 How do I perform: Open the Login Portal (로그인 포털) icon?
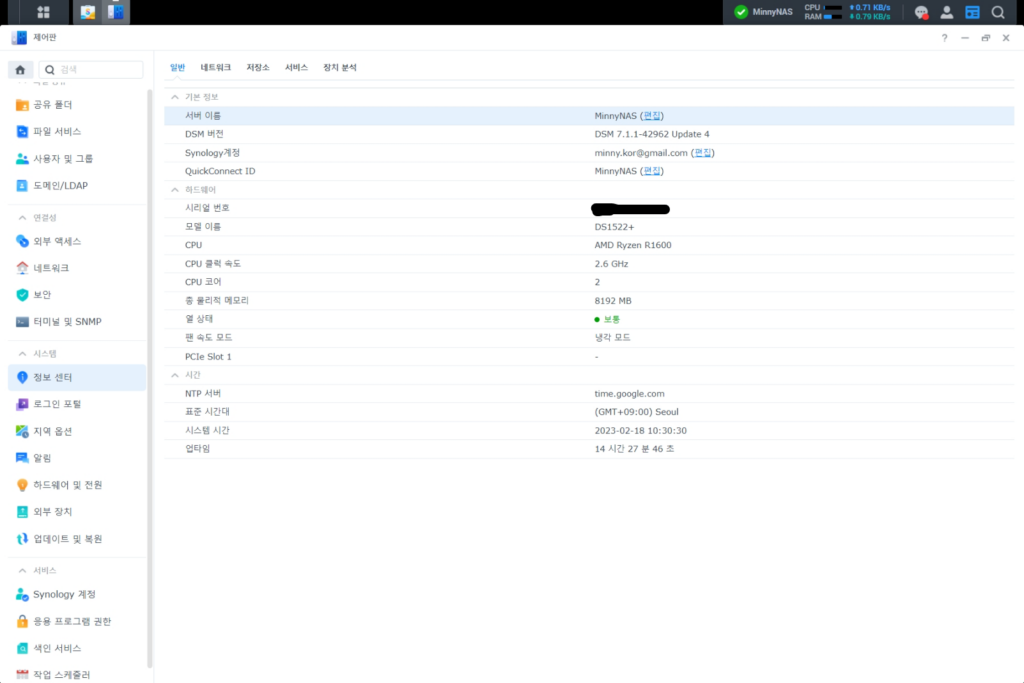pyautogui.click(x=22, y=404)
